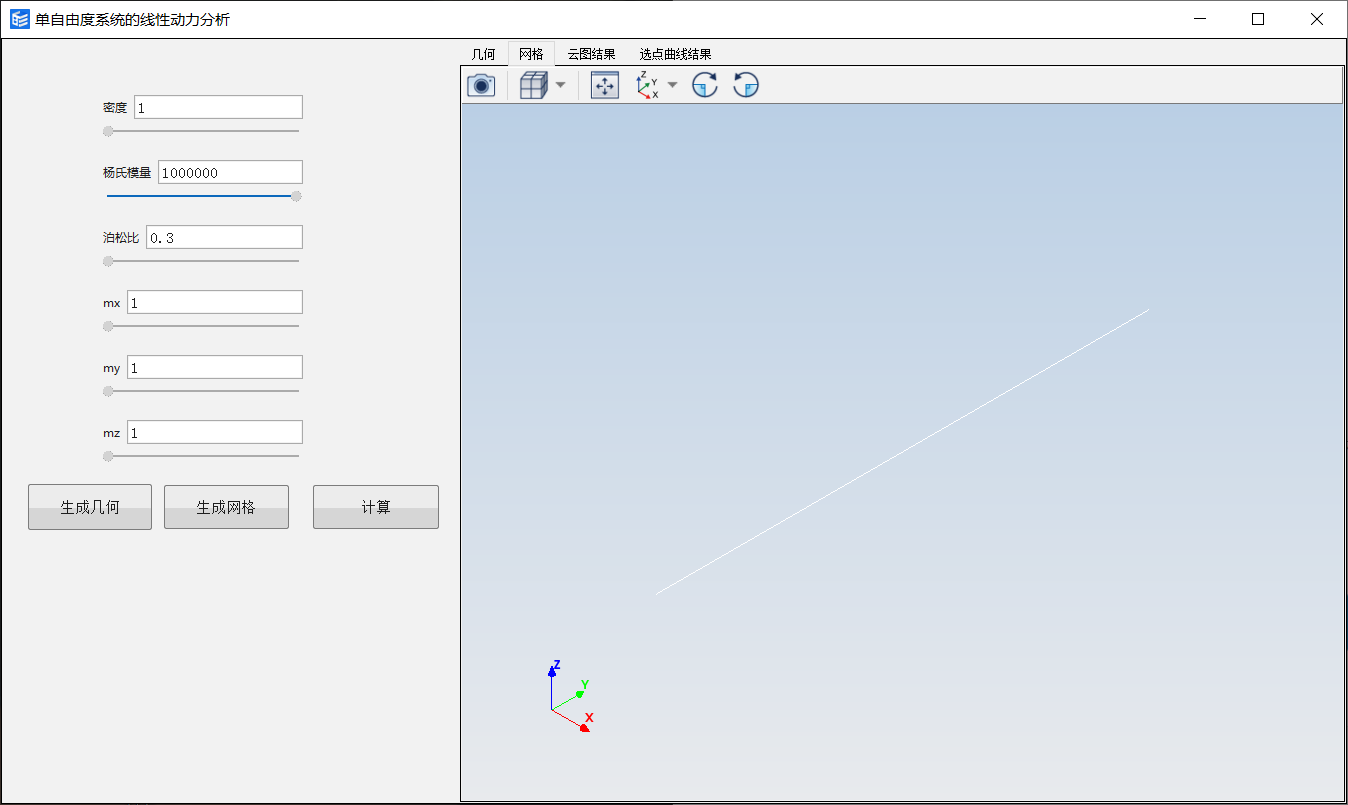
Task: Click the 杨氏模量 slider handle
Action: [296, 196]
